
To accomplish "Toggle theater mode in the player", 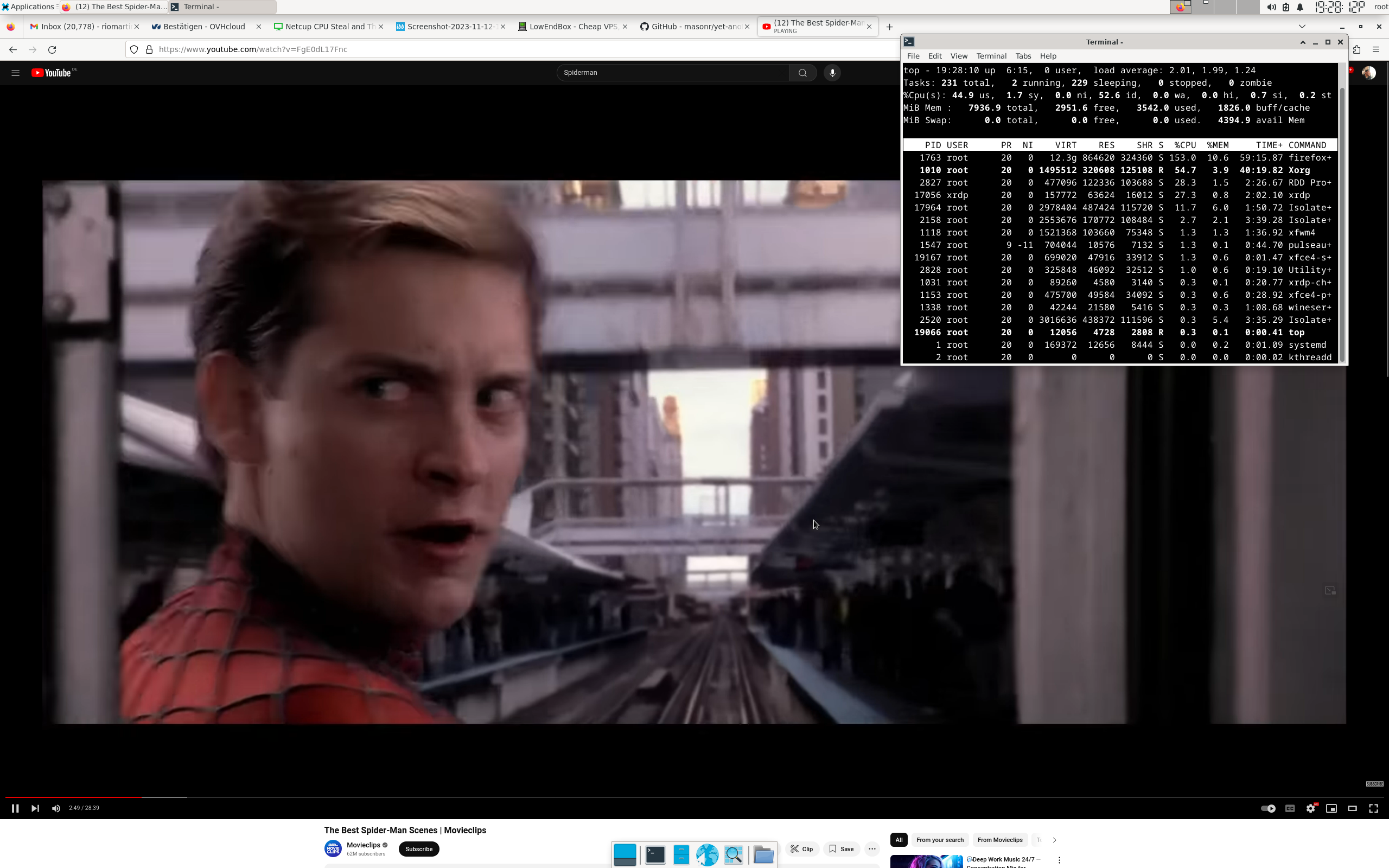I will coord(1352,808).
